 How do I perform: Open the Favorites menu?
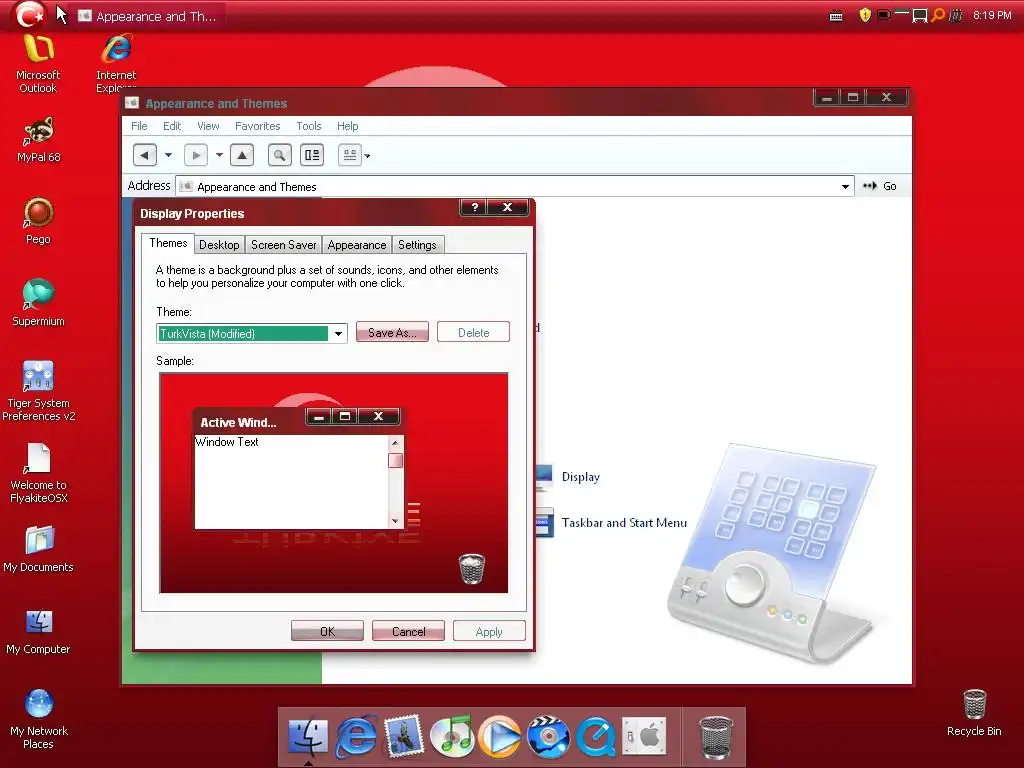point(257,126)
